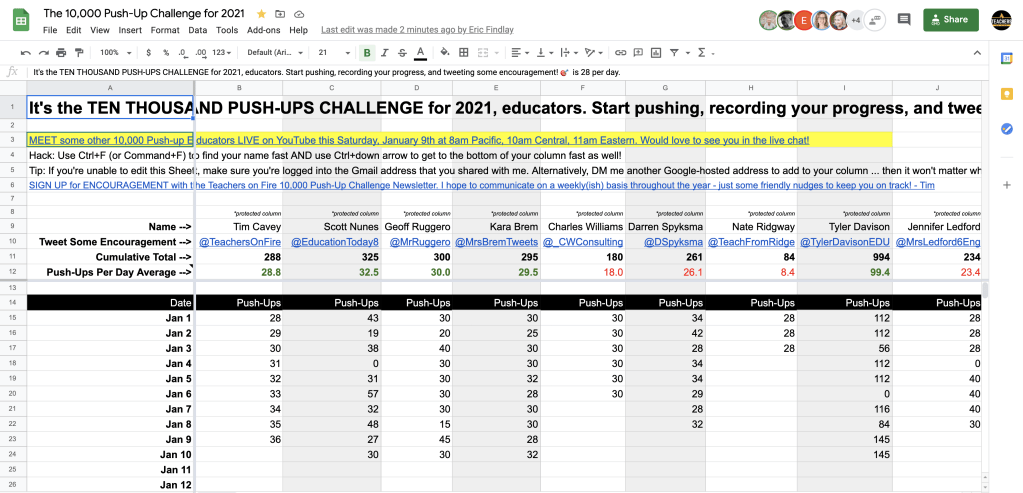Open the @TeachersOnFire Twitter link
The image size is (1023, 493).
click(x=241, y=241)
